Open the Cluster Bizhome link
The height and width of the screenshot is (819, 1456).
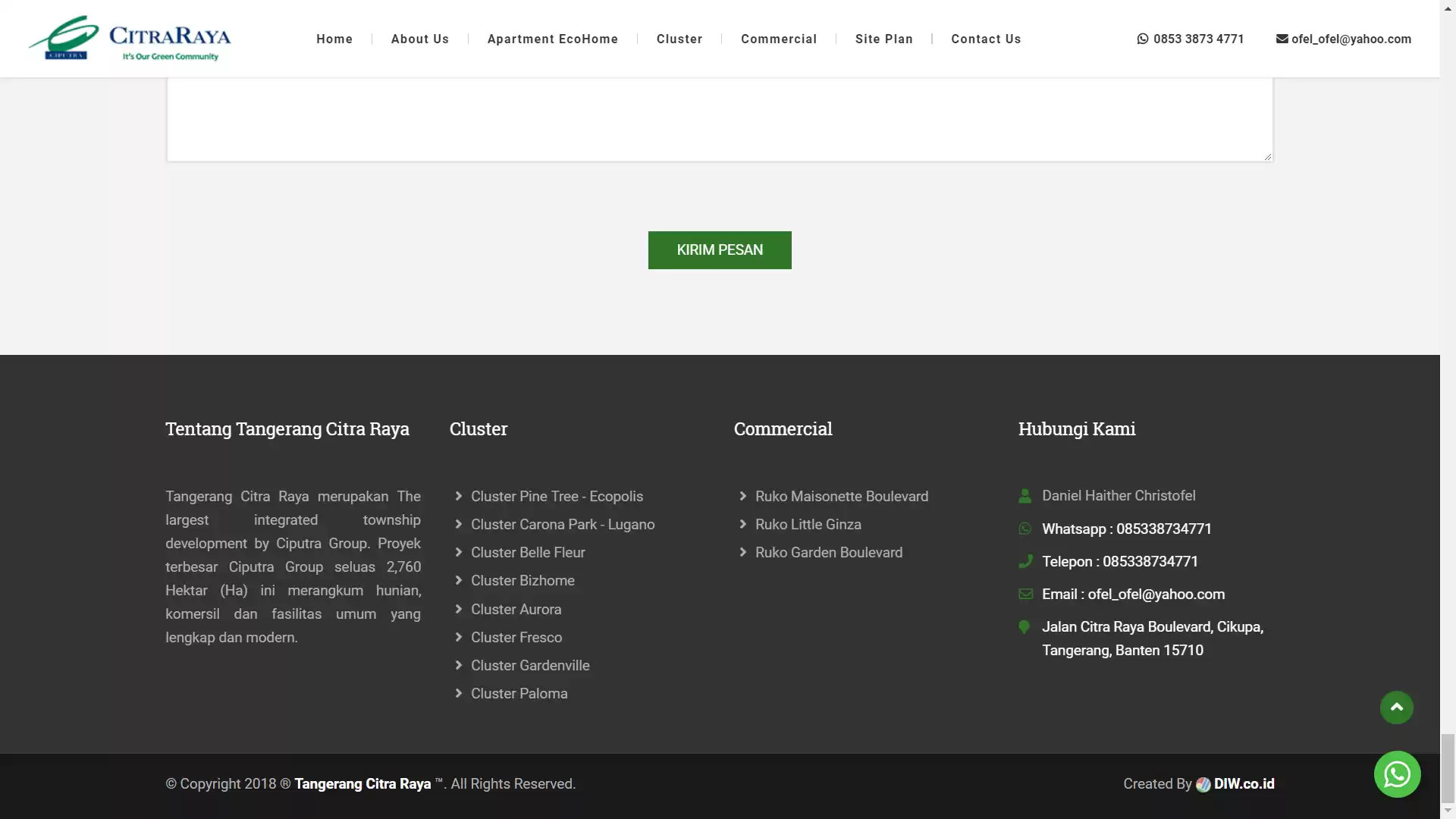(x=522, y=580)
